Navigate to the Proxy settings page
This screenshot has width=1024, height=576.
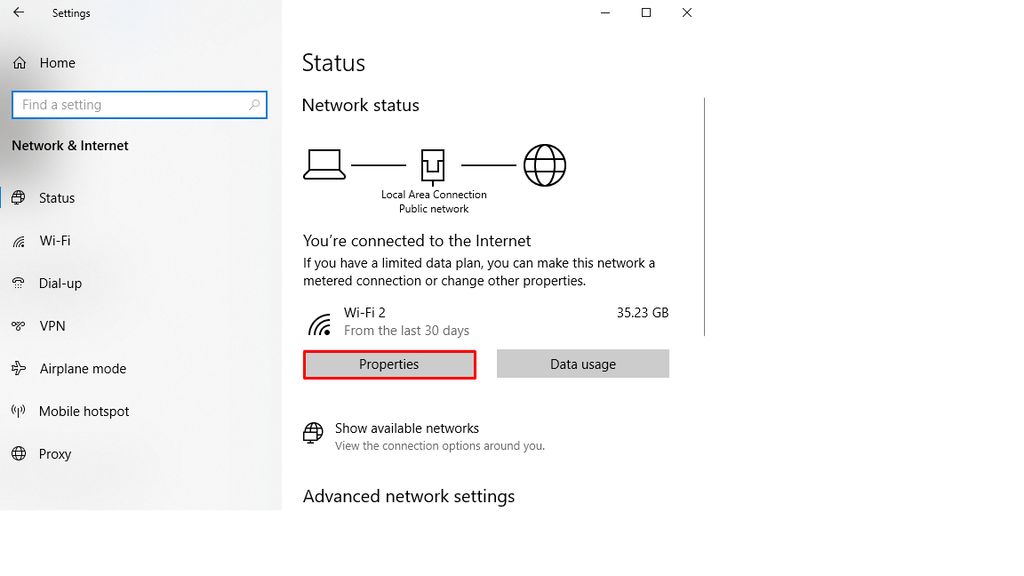click(x=55, y=453)
